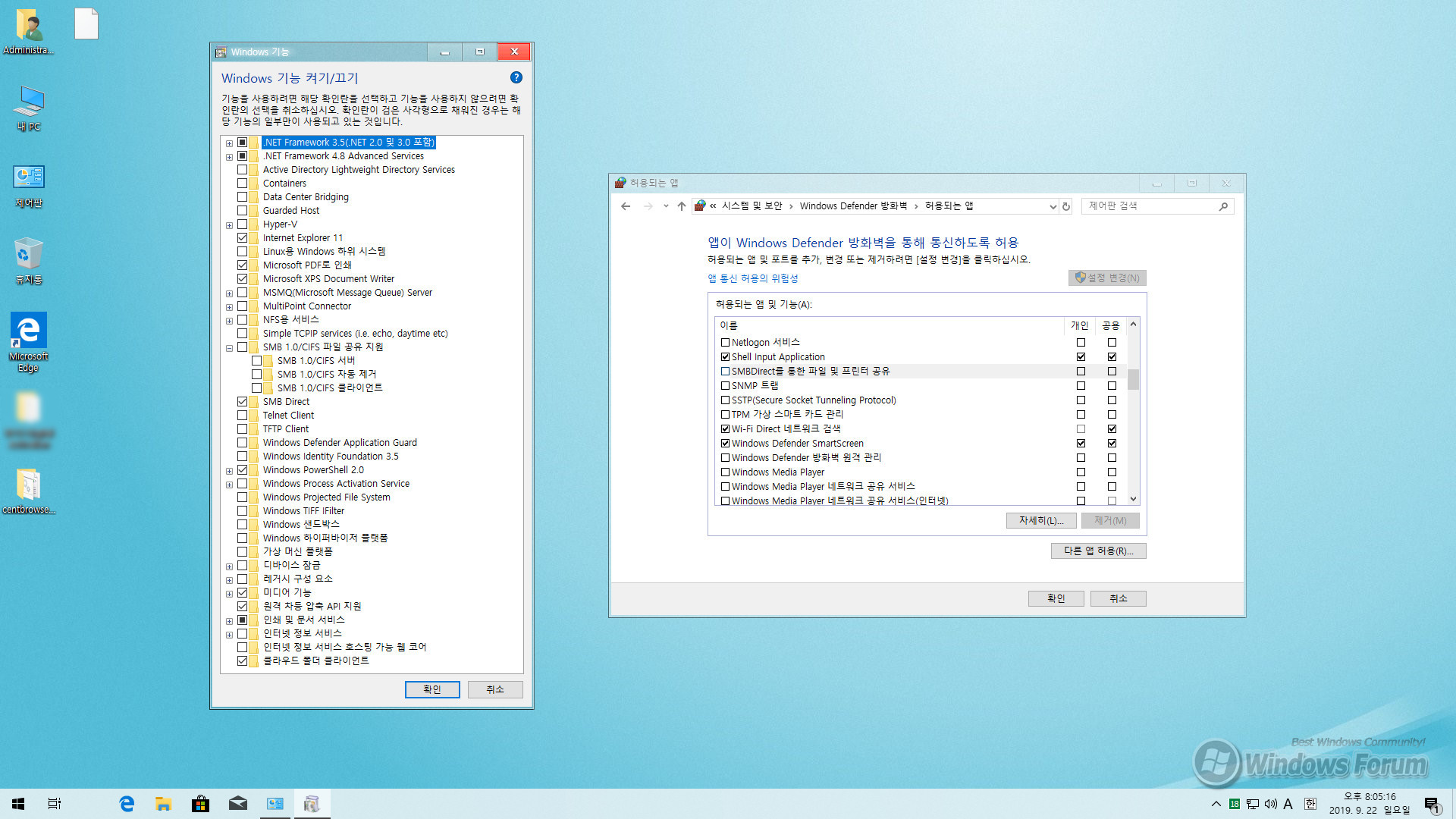Viewport: 1456px width, 819px height.
Task: Show hidden tray icons arrow
Action: pos(1216,804)
